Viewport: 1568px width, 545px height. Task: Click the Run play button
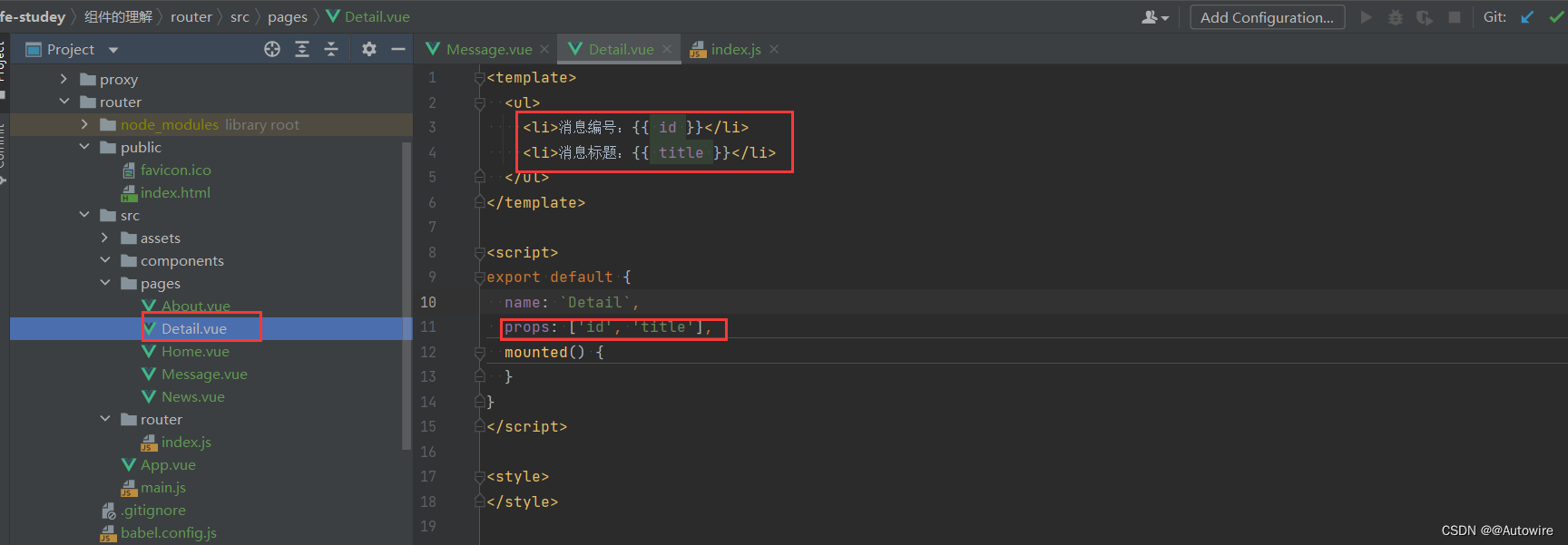click(1366, 17)
